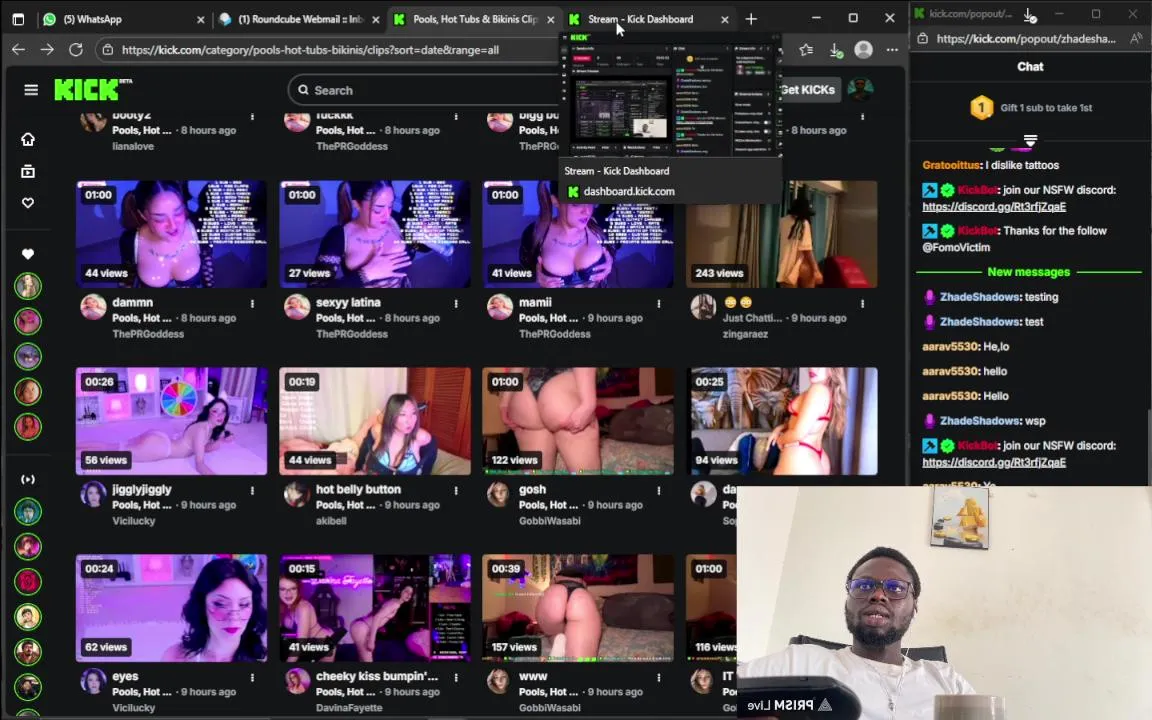1152x720 pixels.
Task: Open the discord link below ZhadeShadows: wsp
Action: pos(994,462)
